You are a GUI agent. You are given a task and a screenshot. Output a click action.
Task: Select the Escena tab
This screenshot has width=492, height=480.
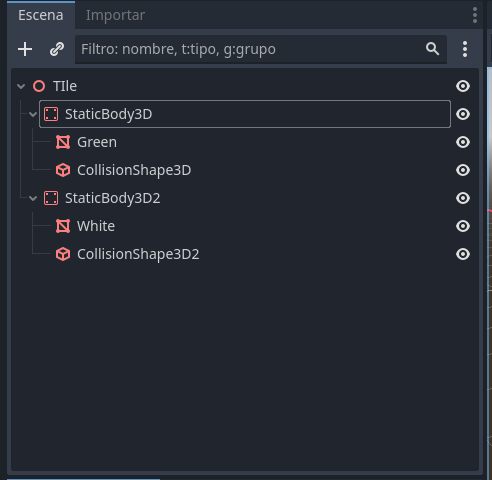click(x=41, y=15)
